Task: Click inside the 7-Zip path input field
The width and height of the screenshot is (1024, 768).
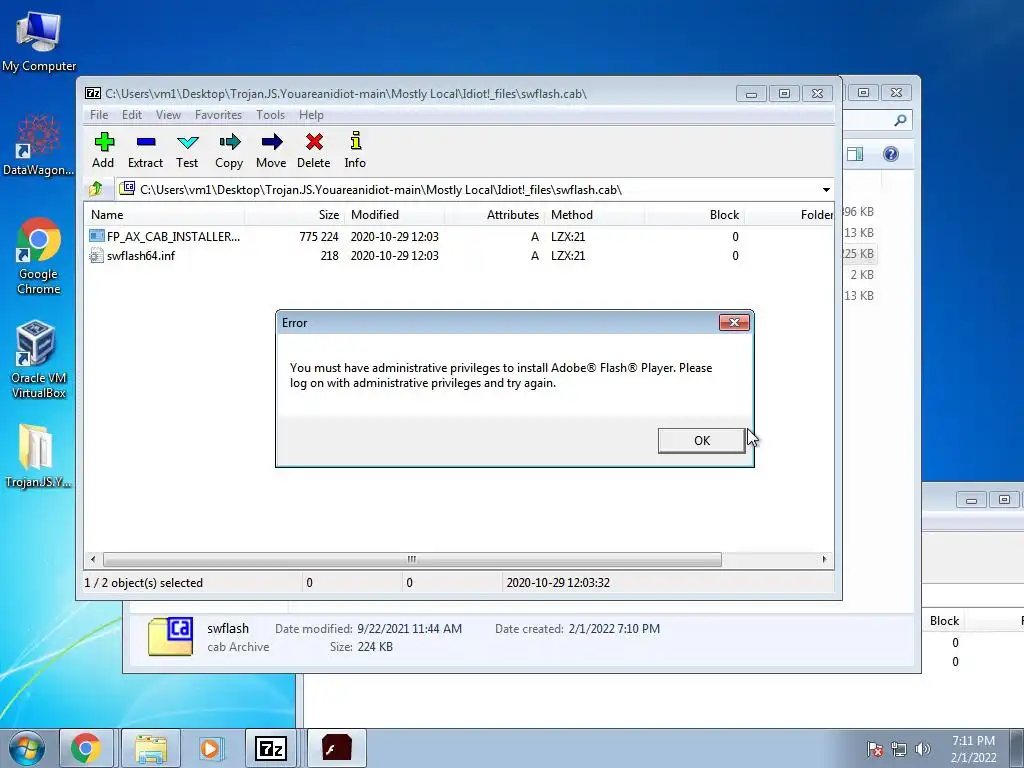Action: coord(468,189)
